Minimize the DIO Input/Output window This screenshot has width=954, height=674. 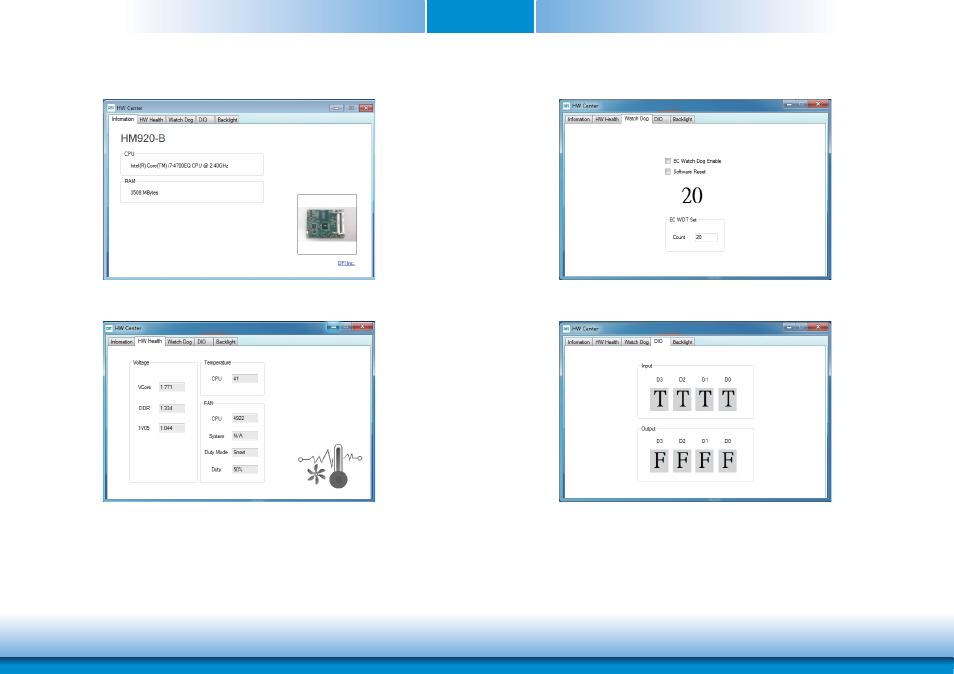(x=790, y=327)
